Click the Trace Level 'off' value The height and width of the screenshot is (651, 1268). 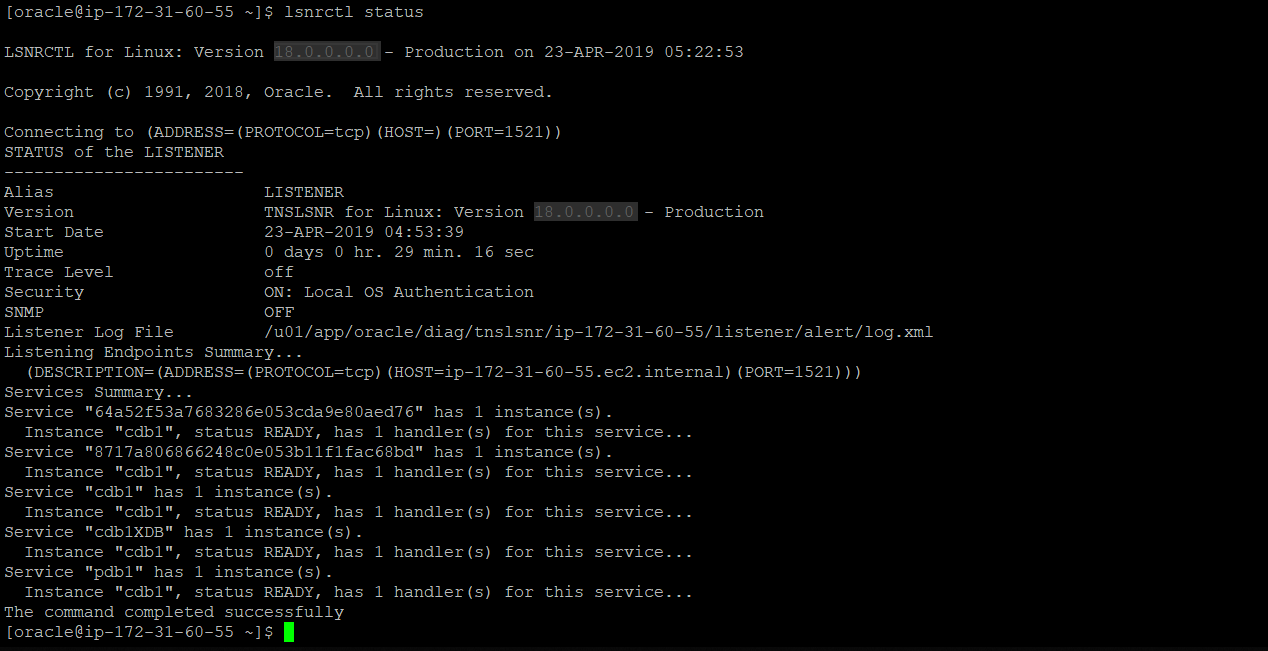tap(279, 272)
